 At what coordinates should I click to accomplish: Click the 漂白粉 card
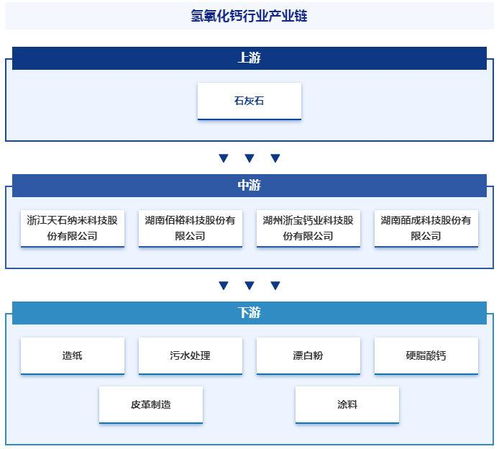click(308, 356)
